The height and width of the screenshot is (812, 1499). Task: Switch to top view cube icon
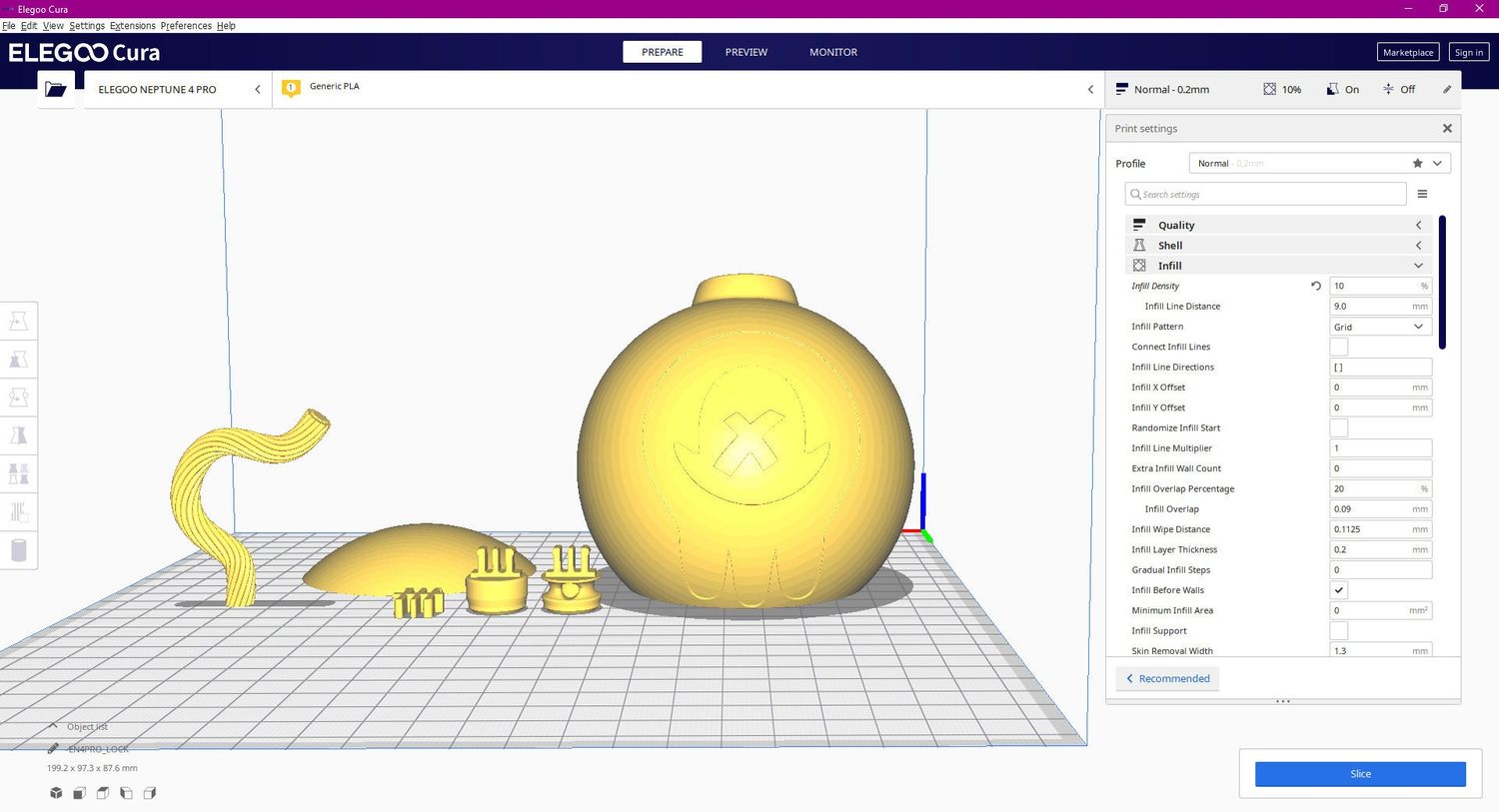[x=103, y=793]
